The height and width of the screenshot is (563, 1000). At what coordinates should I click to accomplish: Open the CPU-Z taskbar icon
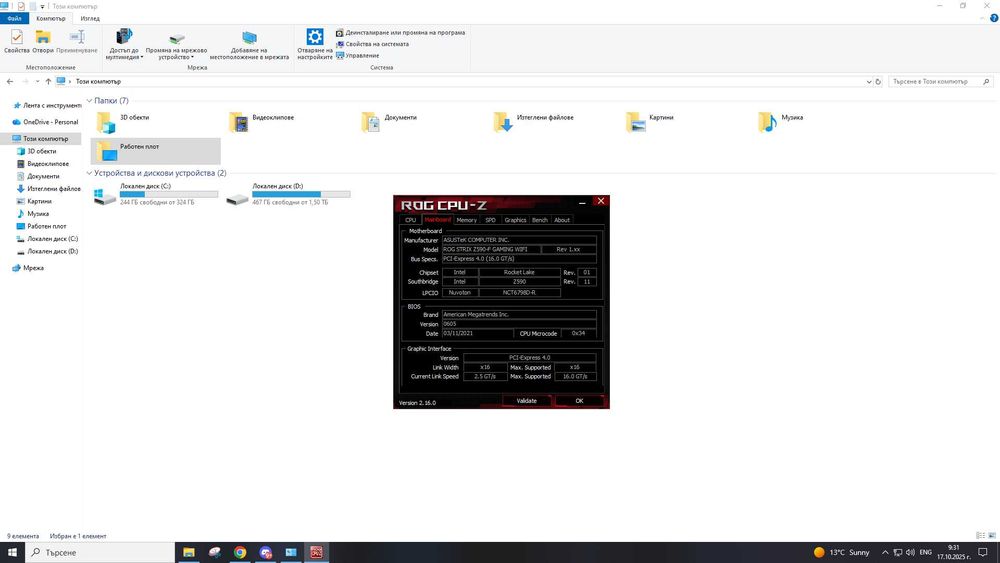point(316,552)
